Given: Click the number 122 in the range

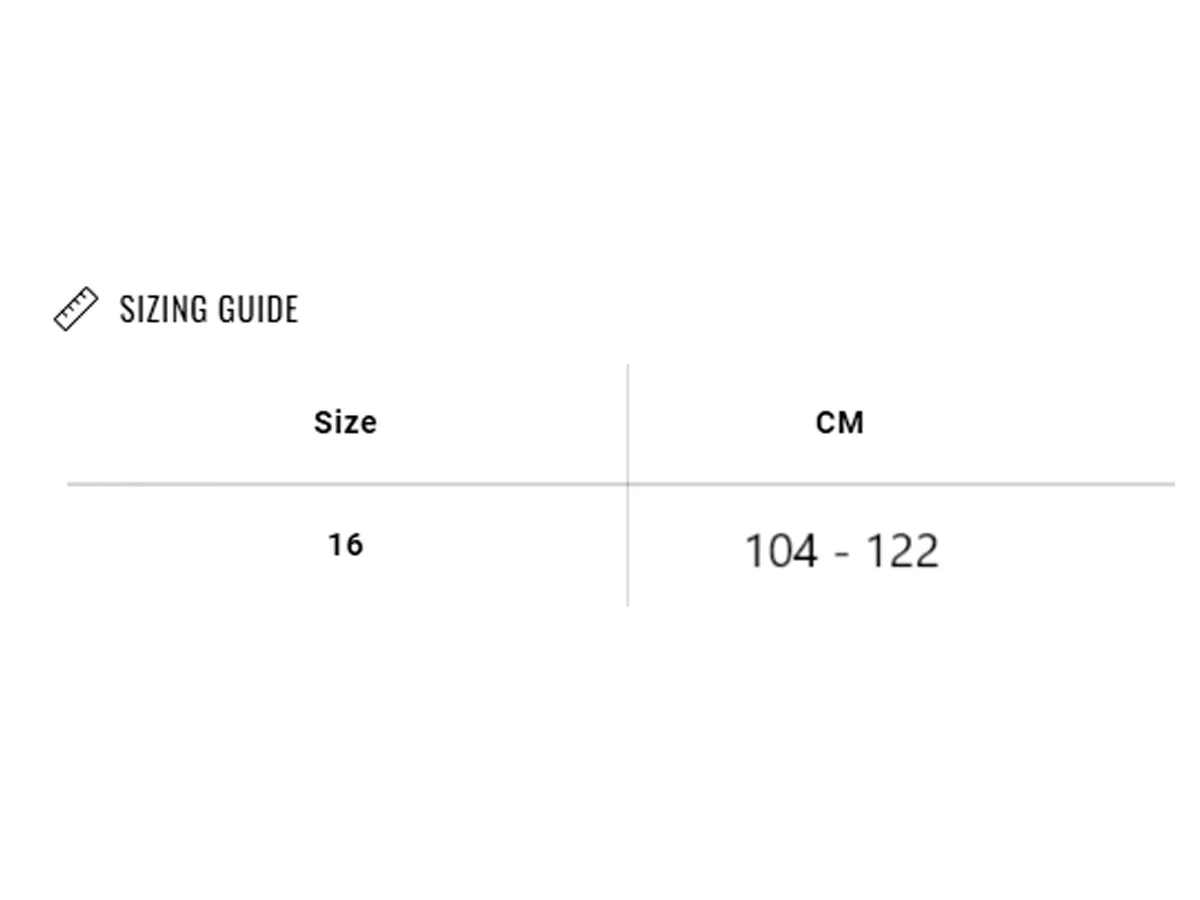Looking at the screenshot, I should coord(902,551).
